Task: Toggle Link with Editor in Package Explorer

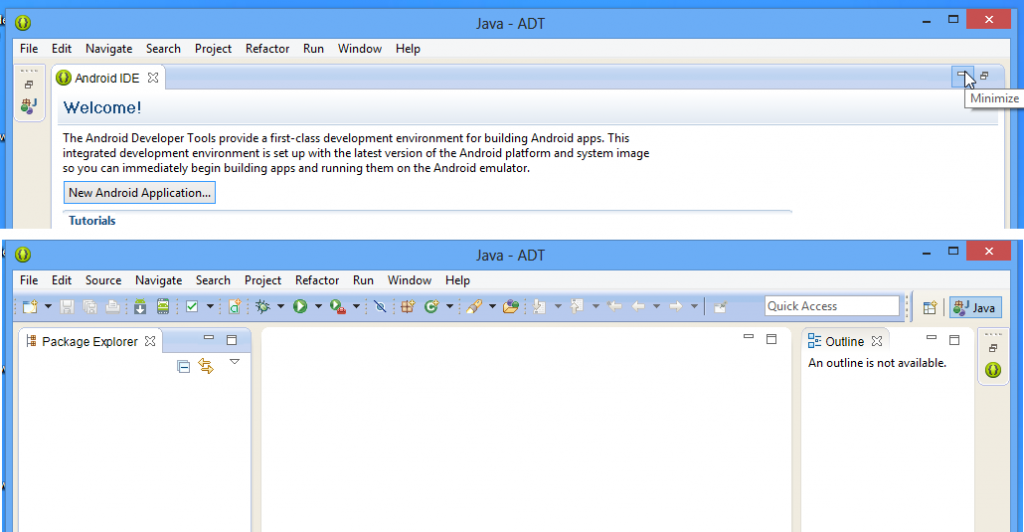Action: tap(206, 366)
